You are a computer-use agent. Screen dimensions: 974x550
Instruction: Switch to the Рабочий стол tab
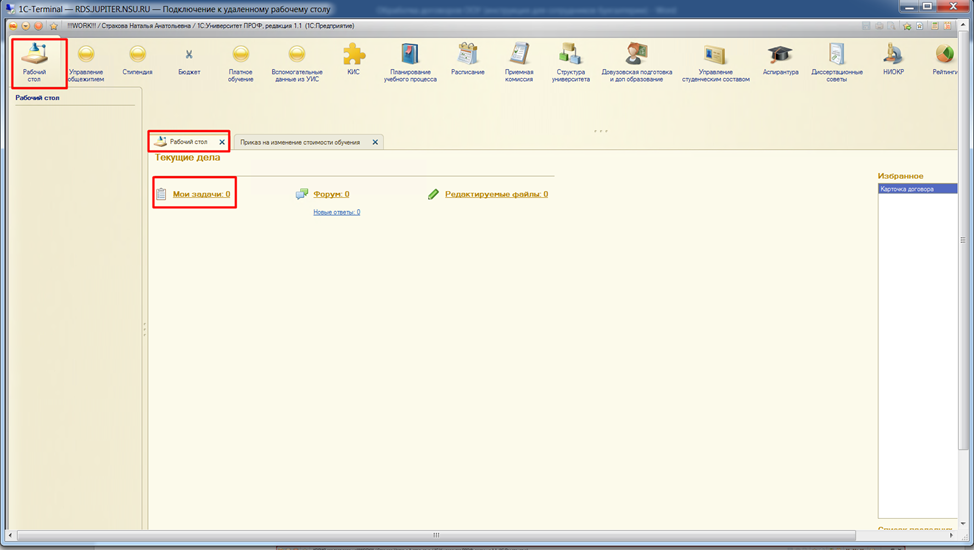point(188,142)
